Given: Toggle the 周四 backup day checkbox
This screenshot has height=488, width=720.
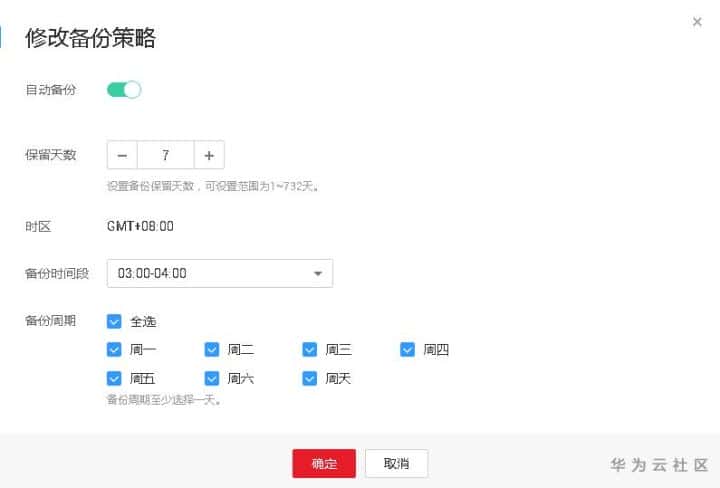Looking at the screenshot, I should click(x=407, y=350).
